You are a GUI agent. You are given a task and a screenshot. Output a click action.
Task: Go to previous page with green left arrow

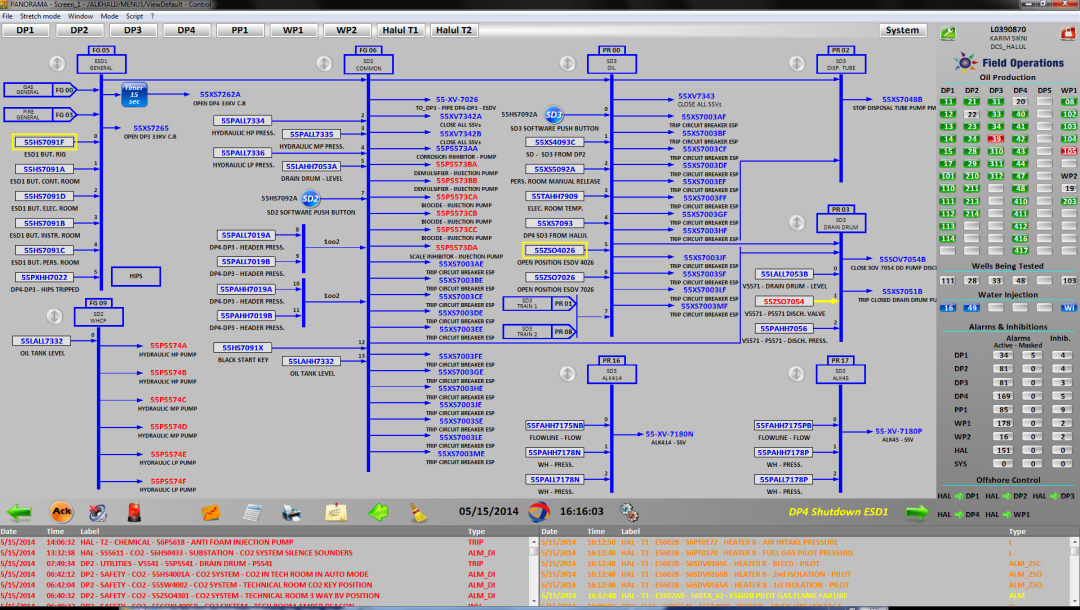point(19,512)
